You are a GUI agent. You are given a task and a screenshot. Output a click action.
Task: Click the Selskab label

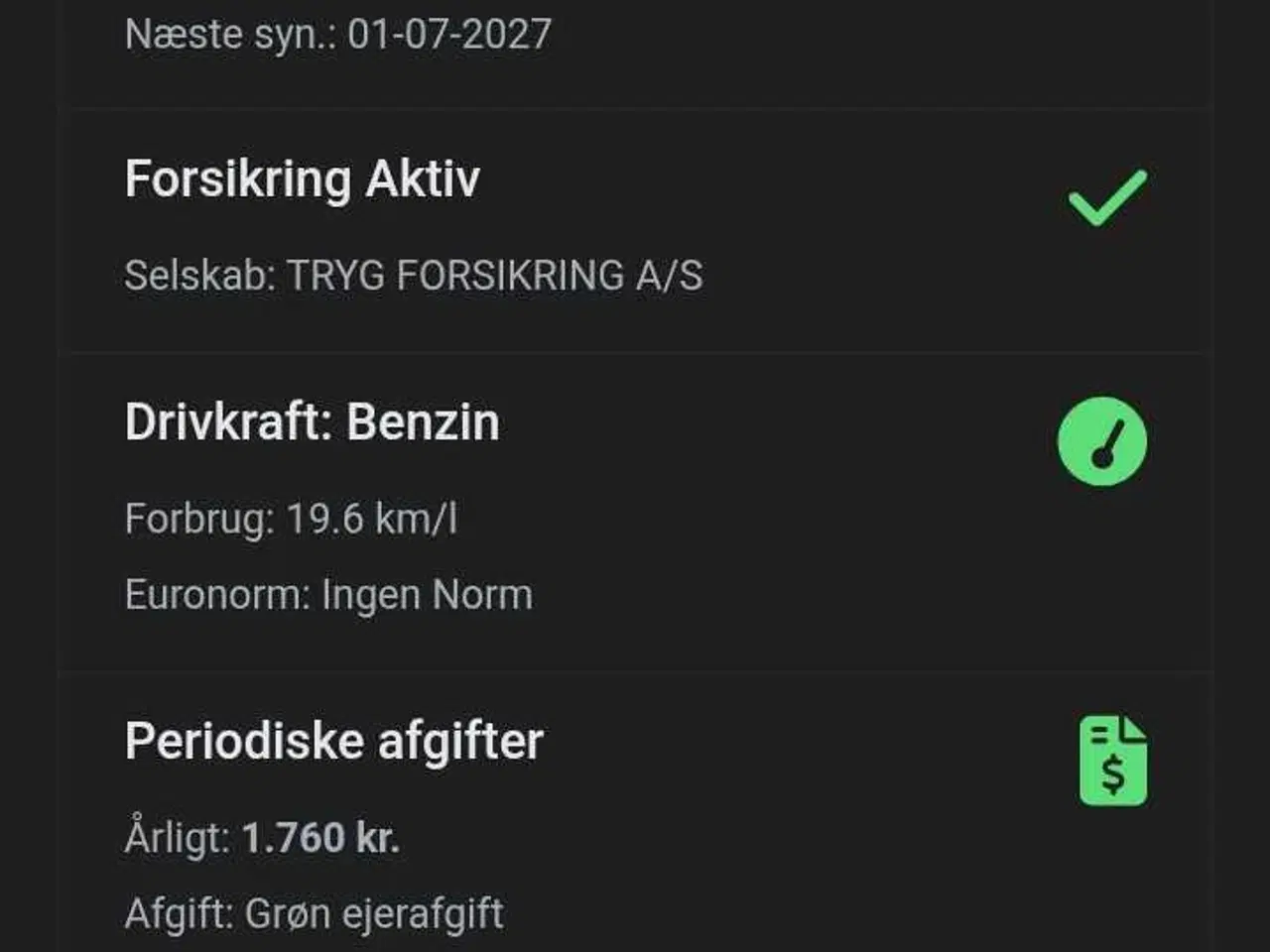point(199,276)
